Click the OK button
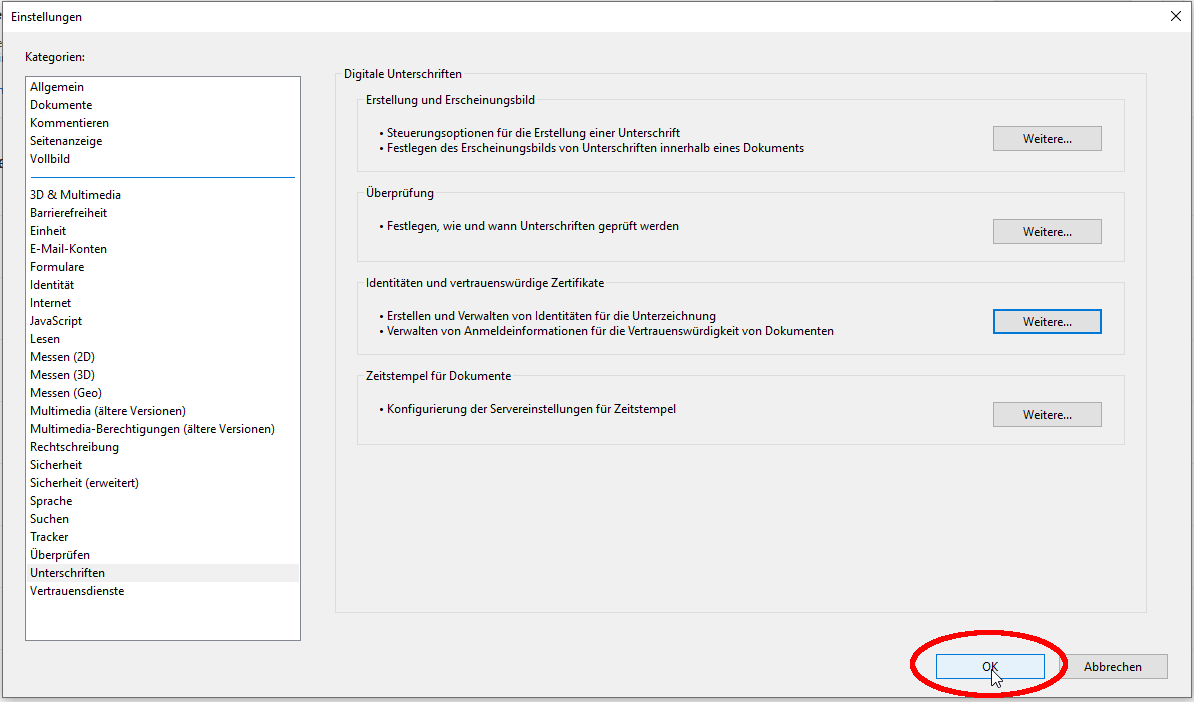The width and height of the screenshot is (1194, 702). pyautogui.click(x=990, y=667)
